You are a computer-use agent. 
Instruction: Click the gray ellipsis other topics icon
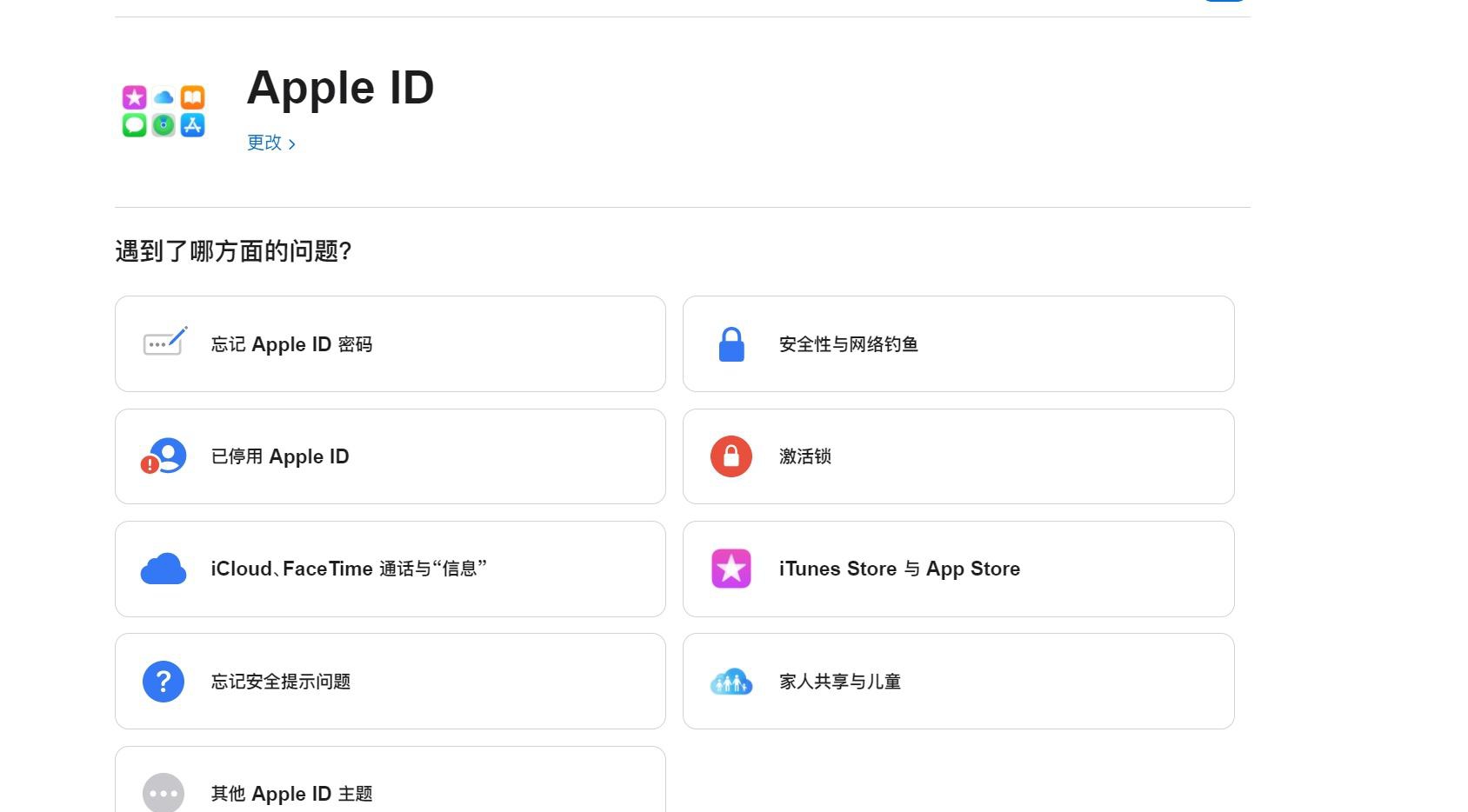tap(163, 792)
